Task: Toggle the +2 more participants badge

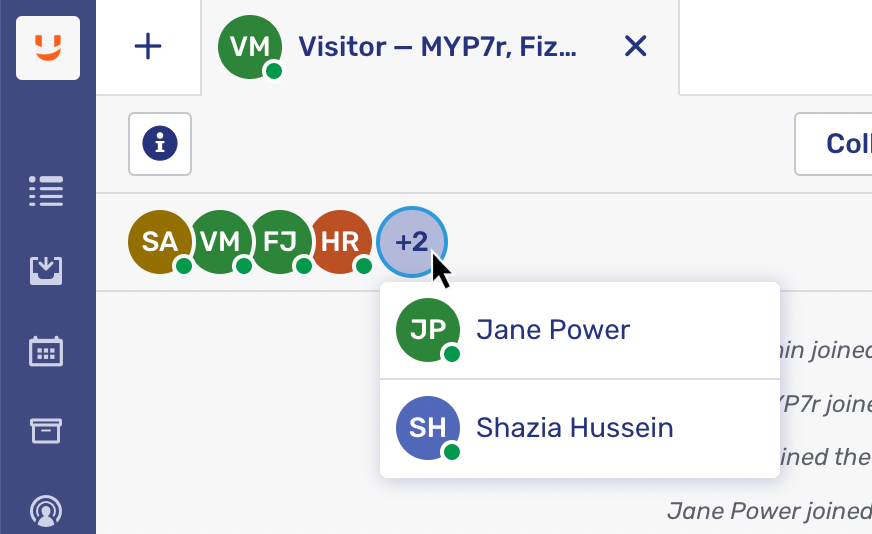Action: 411,242
